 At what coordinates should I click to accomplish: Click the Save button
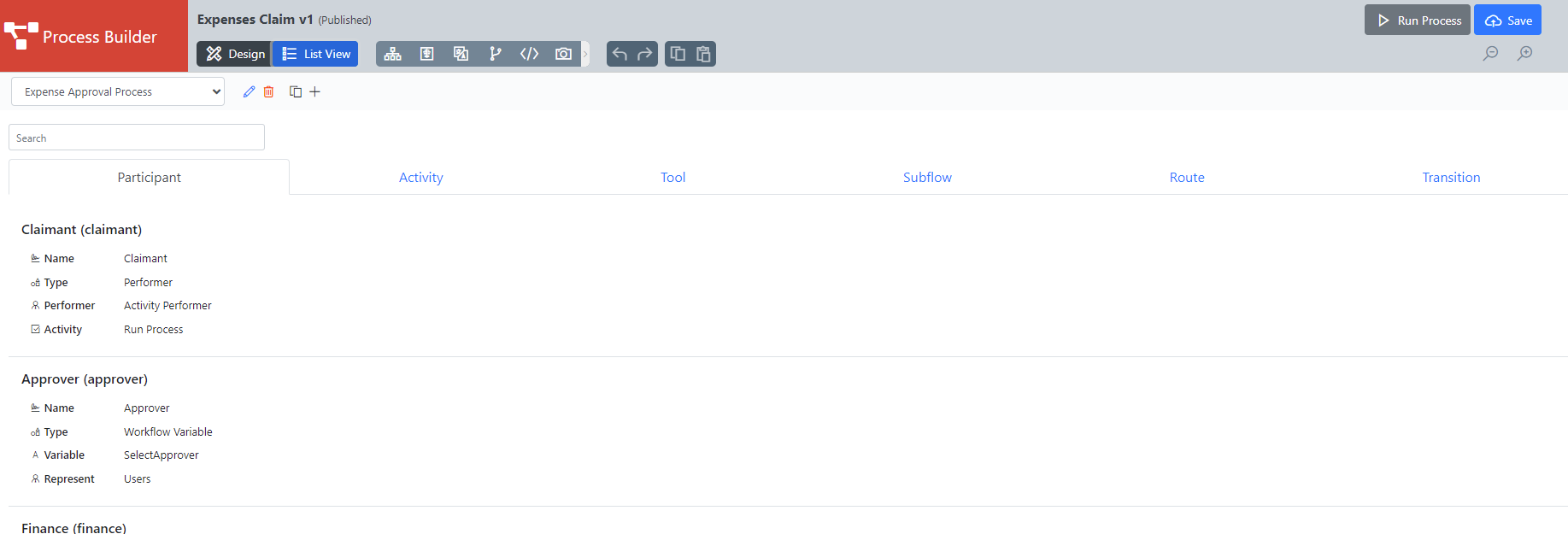[x=1508, y=21]
